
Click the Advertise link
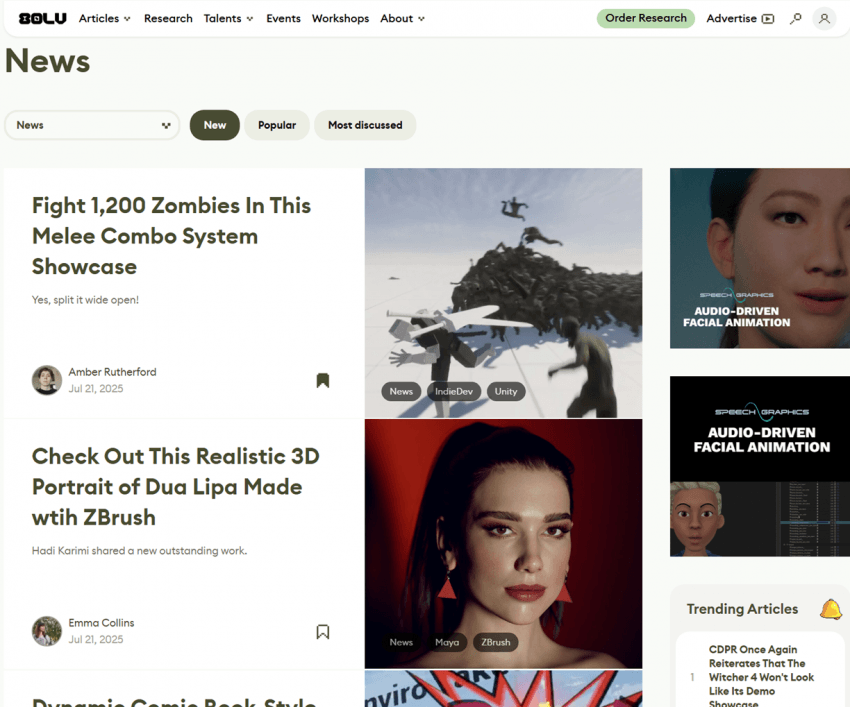(x=731, y=18)
